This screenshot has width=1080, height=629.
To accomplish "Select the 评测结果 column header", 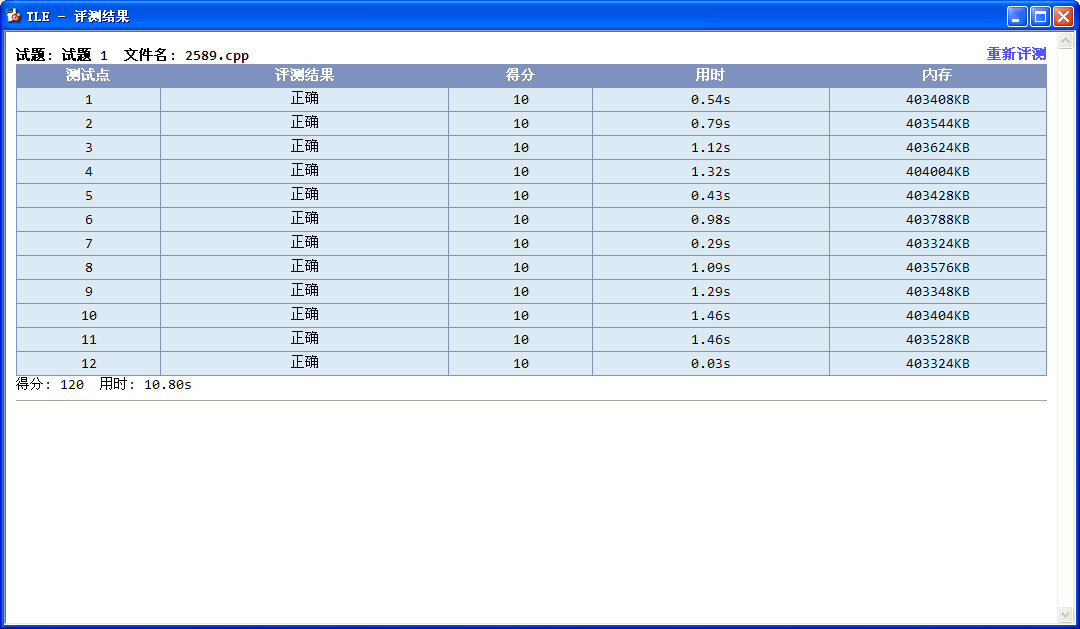I will (x=304, y=75).
